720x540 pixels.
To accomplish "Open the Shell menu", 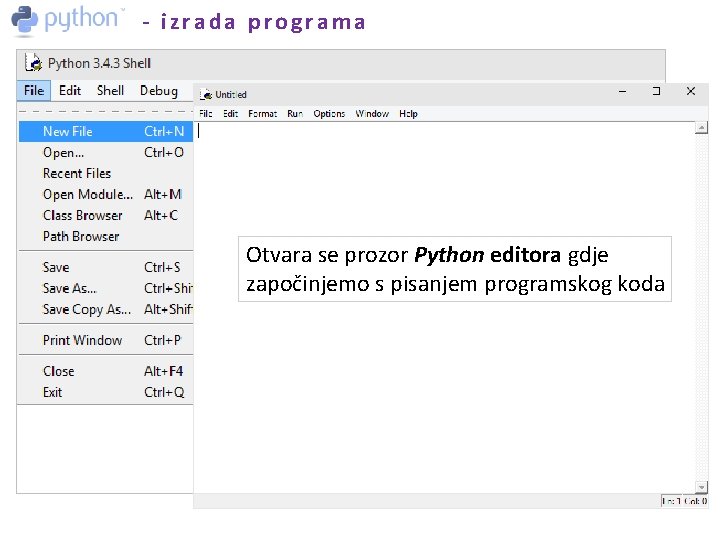I will 110,90.
